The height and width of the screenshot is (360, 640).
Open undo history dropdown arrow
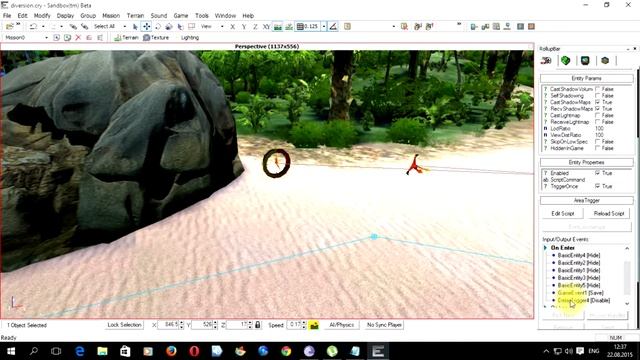click(x=43, y=27)
